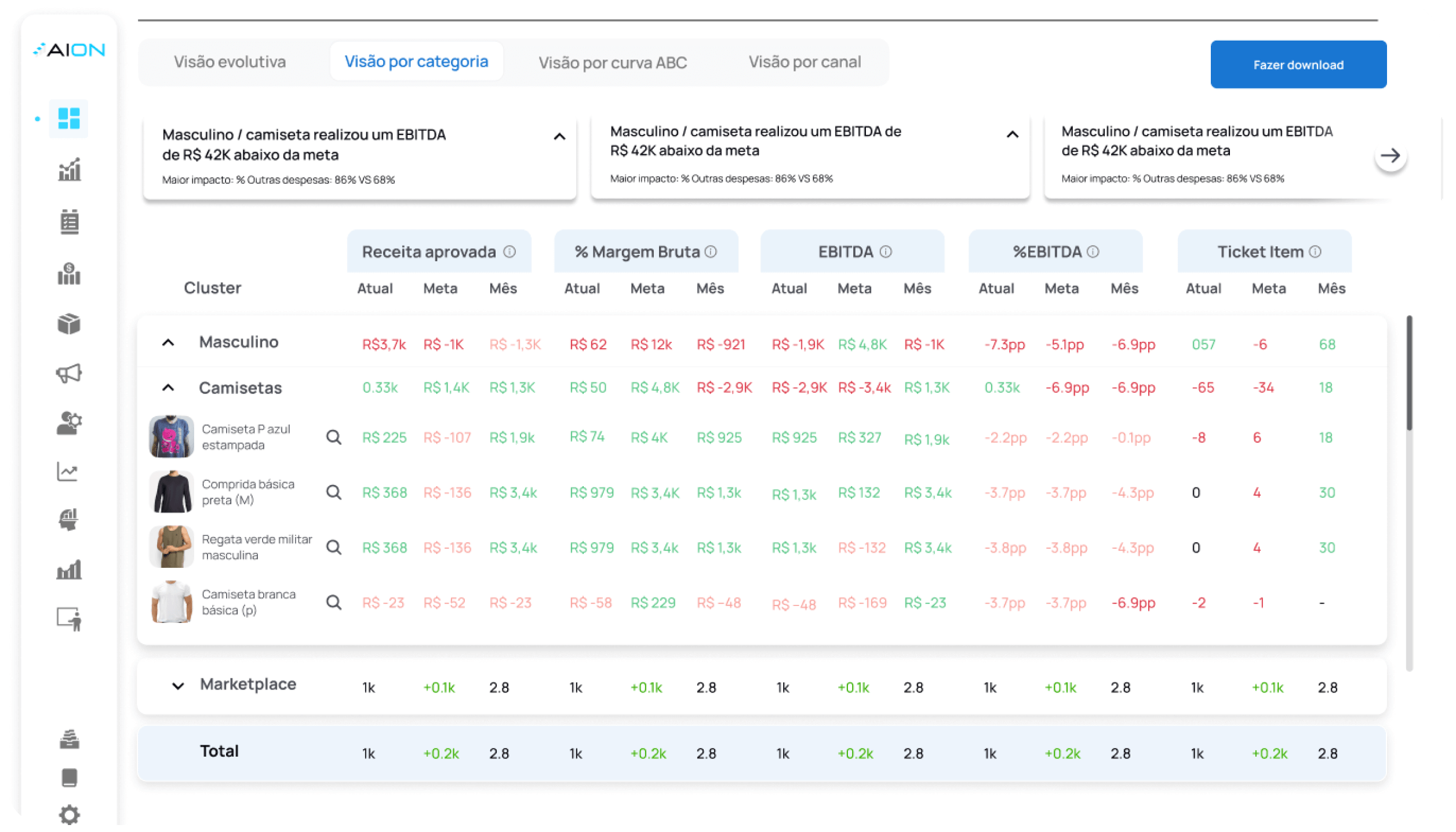Collapse the Camisetas subcategory row
1456x832 pixels.
[168, 388]
